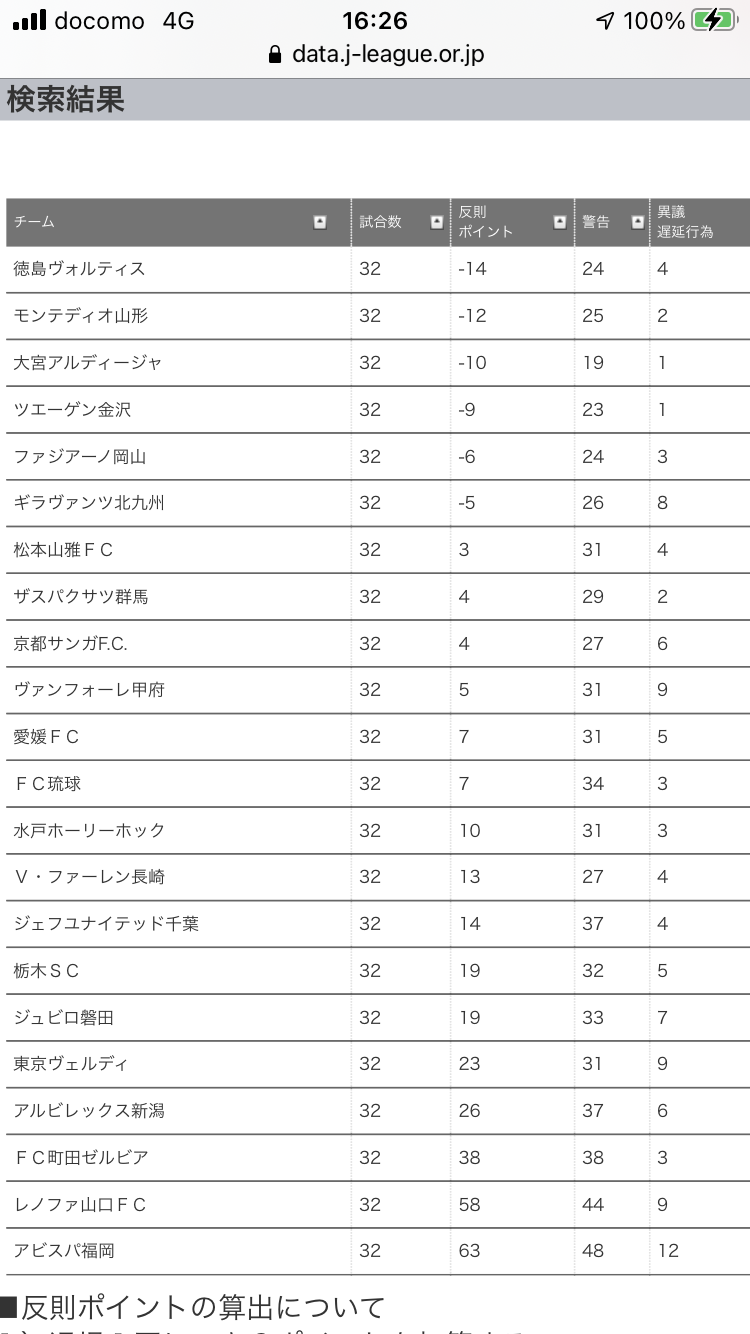Viewport: 750px width, 1334px height.
Task: Tap the location arrow status icon
Action: [x=605, y=21]
